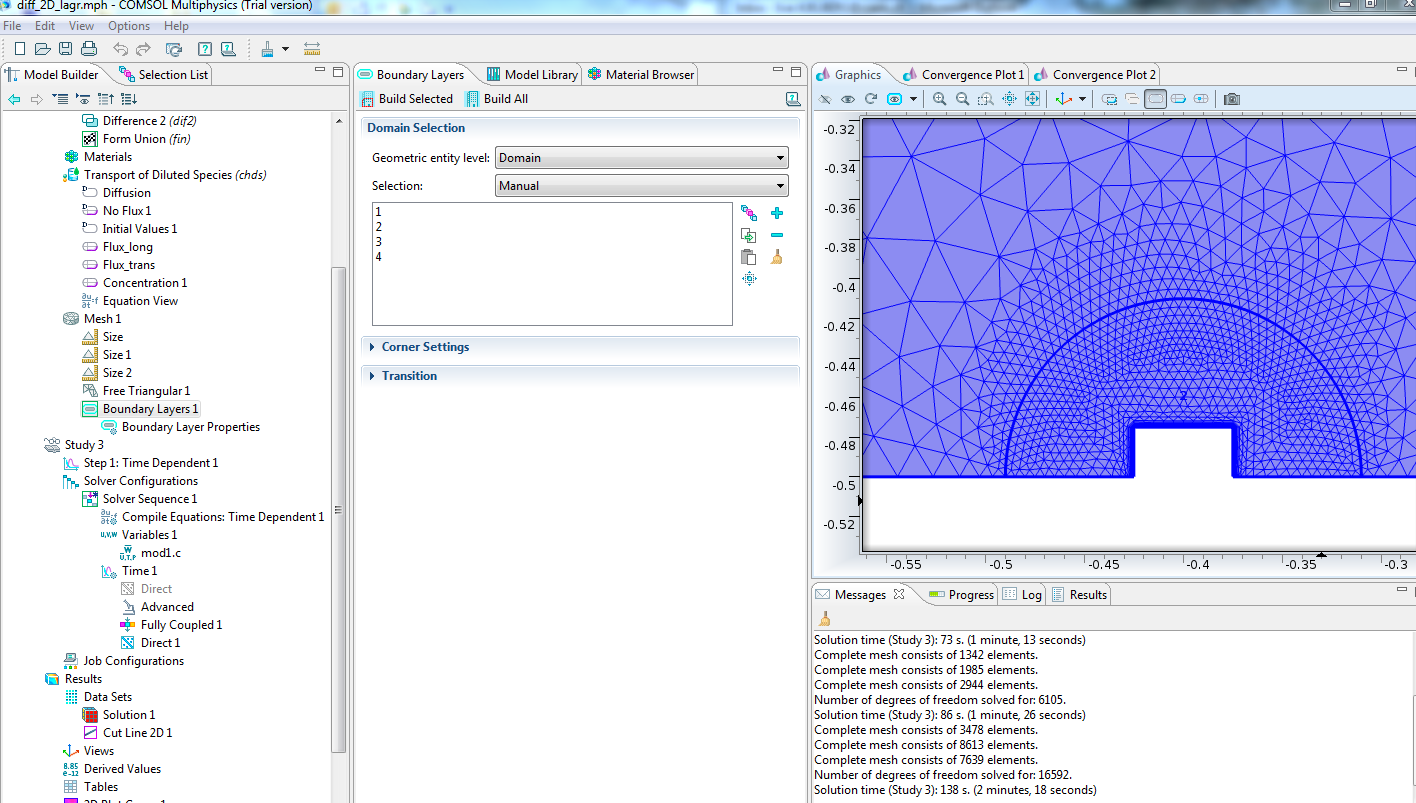Click Zoom In in the Graphics toolbar
The image size is (1416, 803).
(x=940, y=99)
